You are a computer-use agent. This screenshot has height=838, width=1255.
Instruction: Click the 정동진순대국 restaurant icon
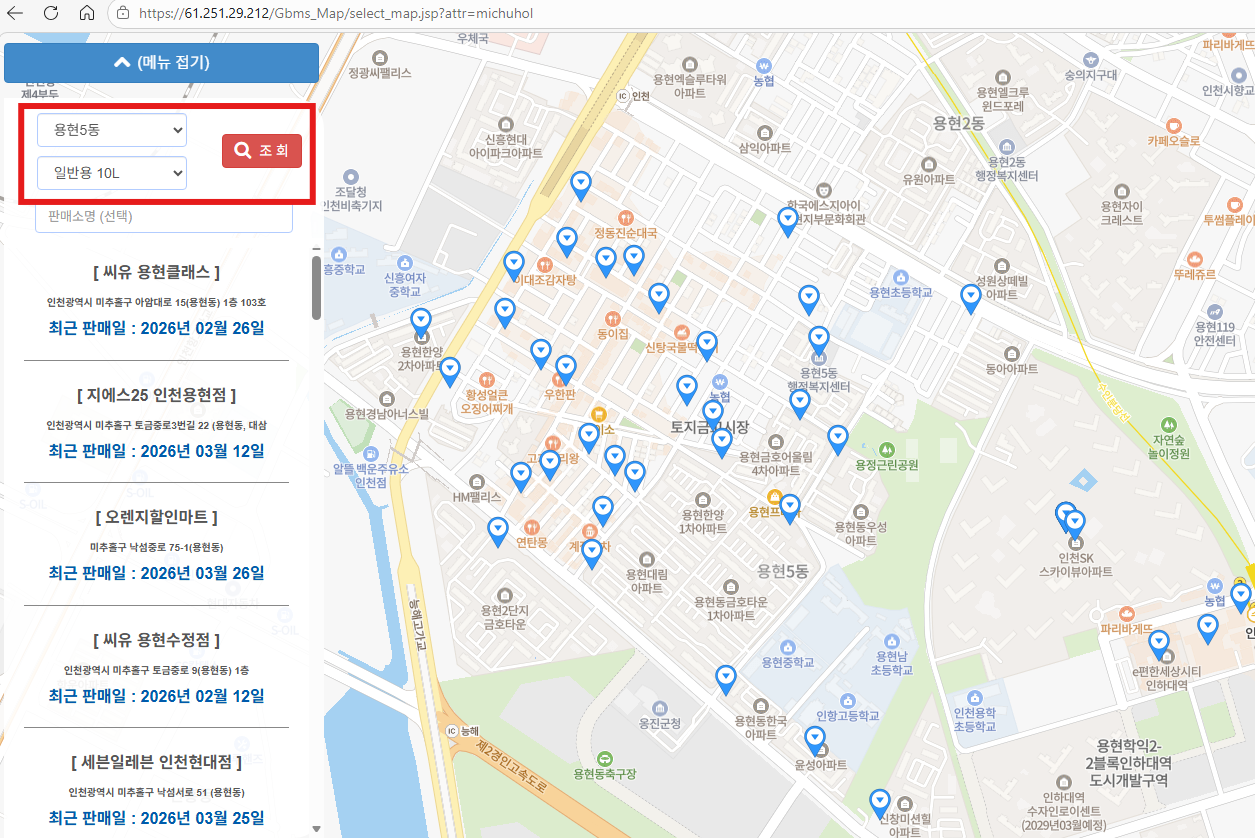(626, 216)
